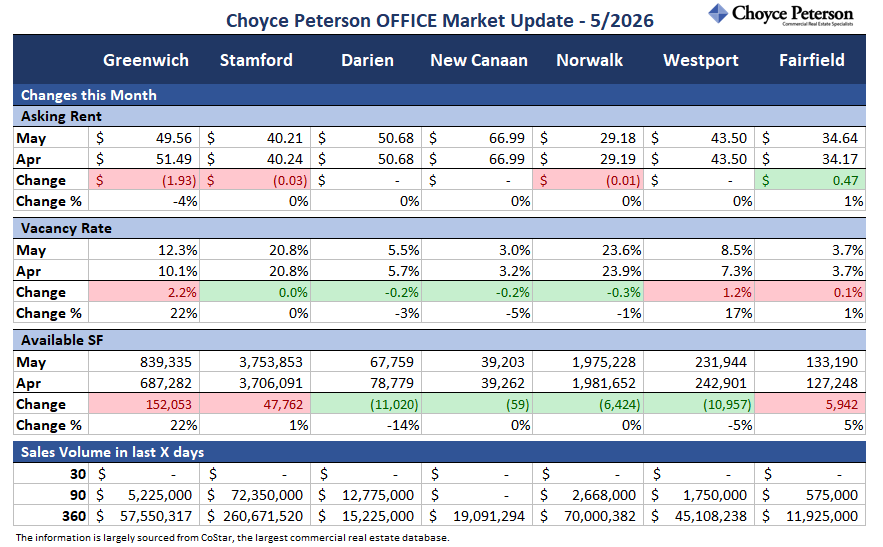Screen dimensions: 883x547
Task: Click Stamford asking rent change (0.03)
Action: click(290, 181)
